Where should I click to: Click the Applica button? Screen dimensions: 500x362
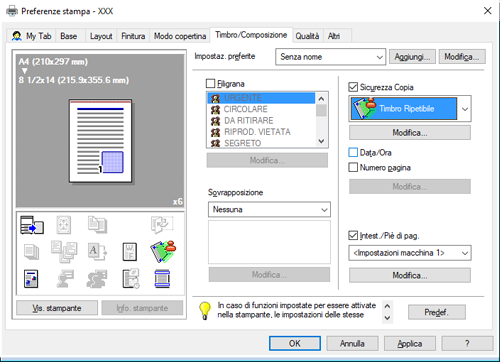[x=410, y=343]
